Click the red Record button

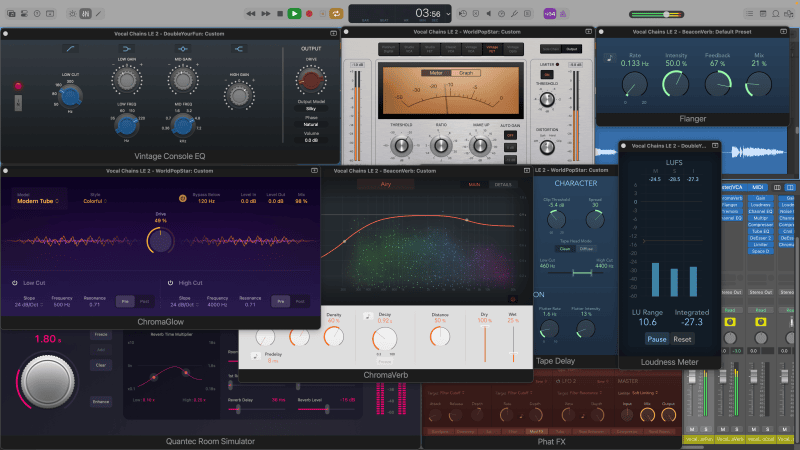pyautogui.click(x=309, y=13)
